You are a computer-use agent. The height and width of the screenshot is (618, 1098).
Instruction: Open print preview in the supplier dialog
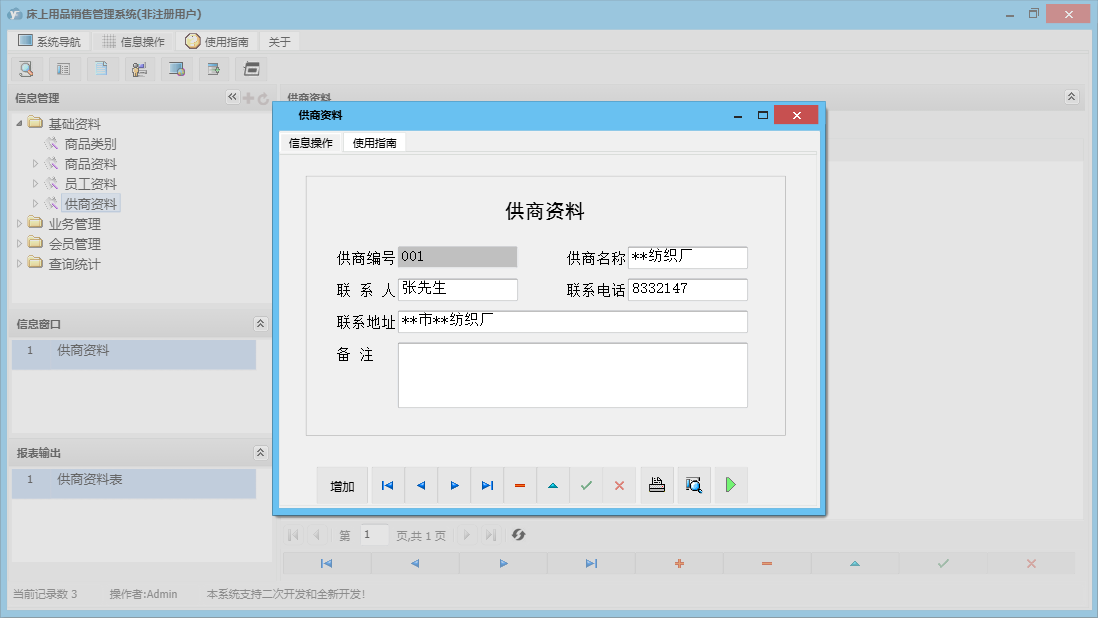(693, 485)
